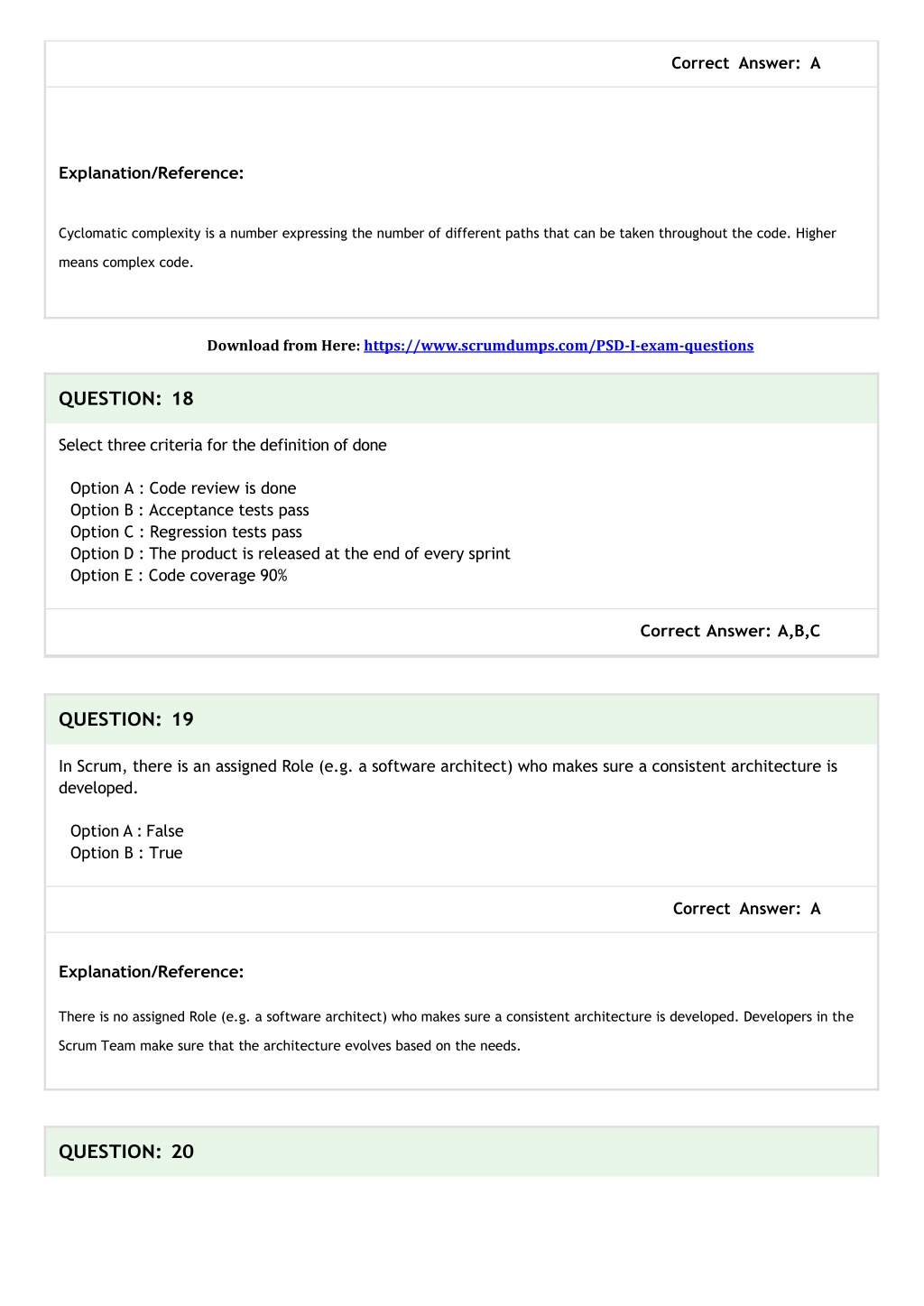Click the Cyclomatic complexity explanation text
The height and width of the screenshot is (1306, 924).
448,247
